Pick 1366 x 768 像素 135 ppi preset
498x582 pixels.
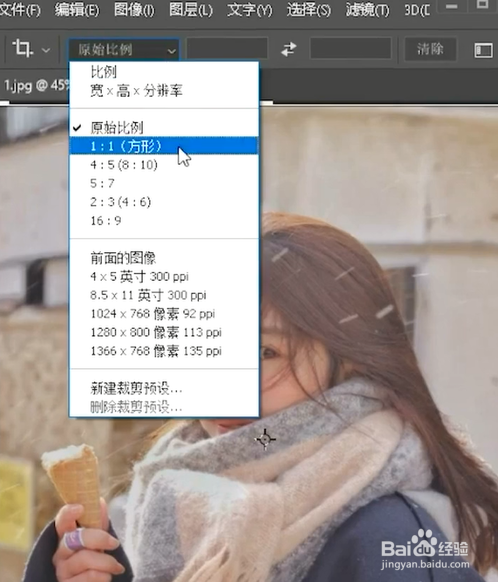click(164, 351)
